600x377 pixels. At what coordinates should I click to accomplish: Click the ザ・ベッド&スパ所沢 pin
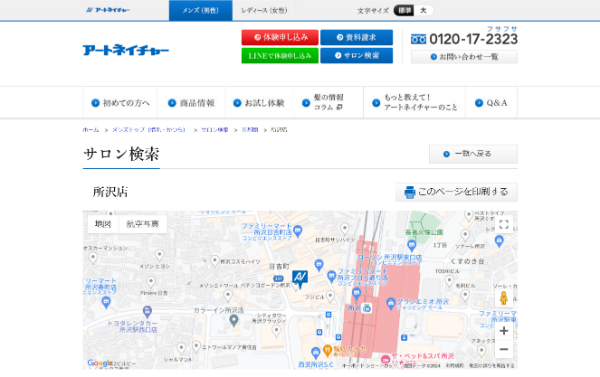(x=385, y=359)
